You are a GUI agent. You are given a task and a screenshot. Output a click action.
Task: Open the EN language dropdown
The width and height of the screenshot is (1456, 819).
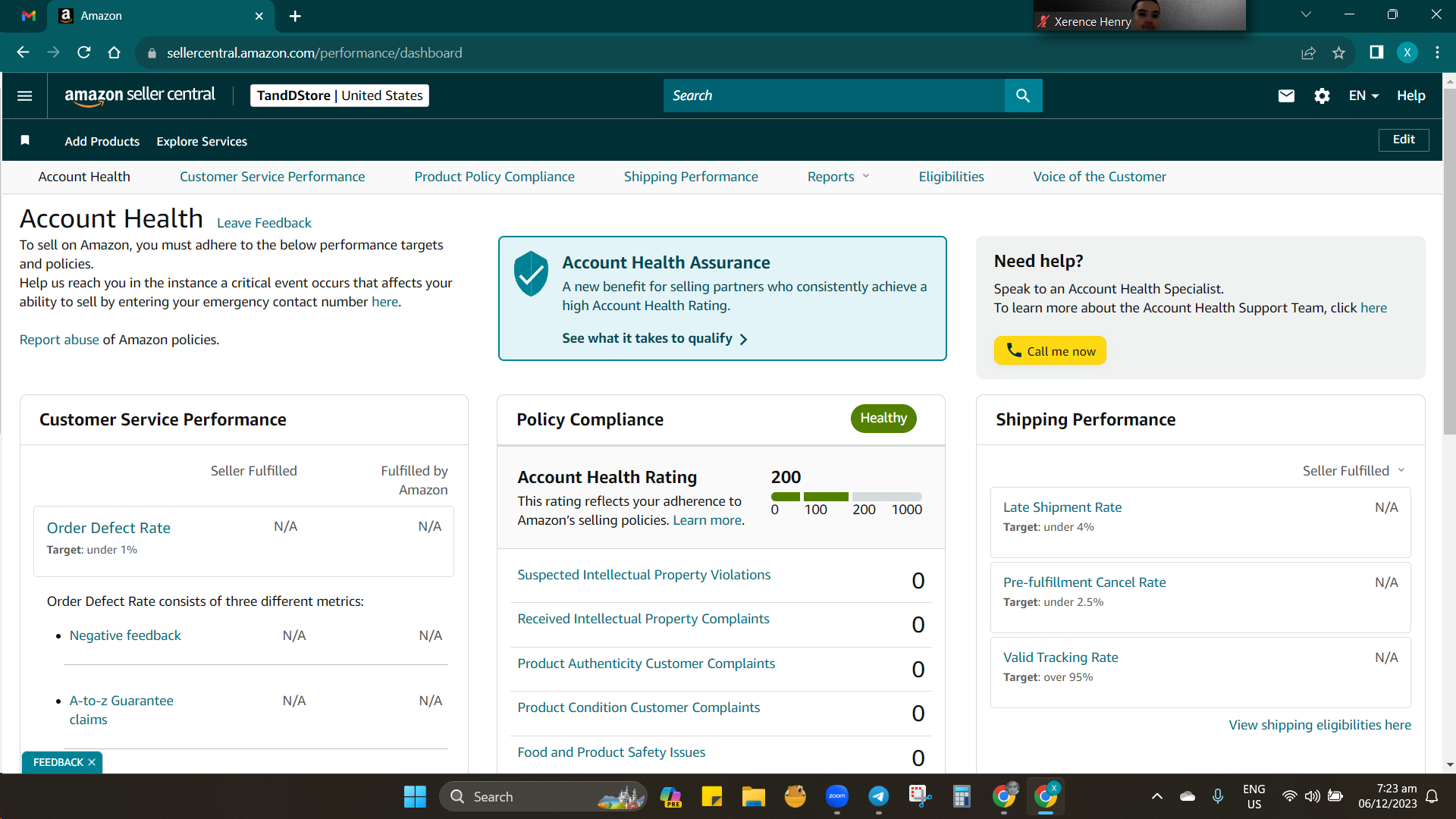[x=1363, y=96]
